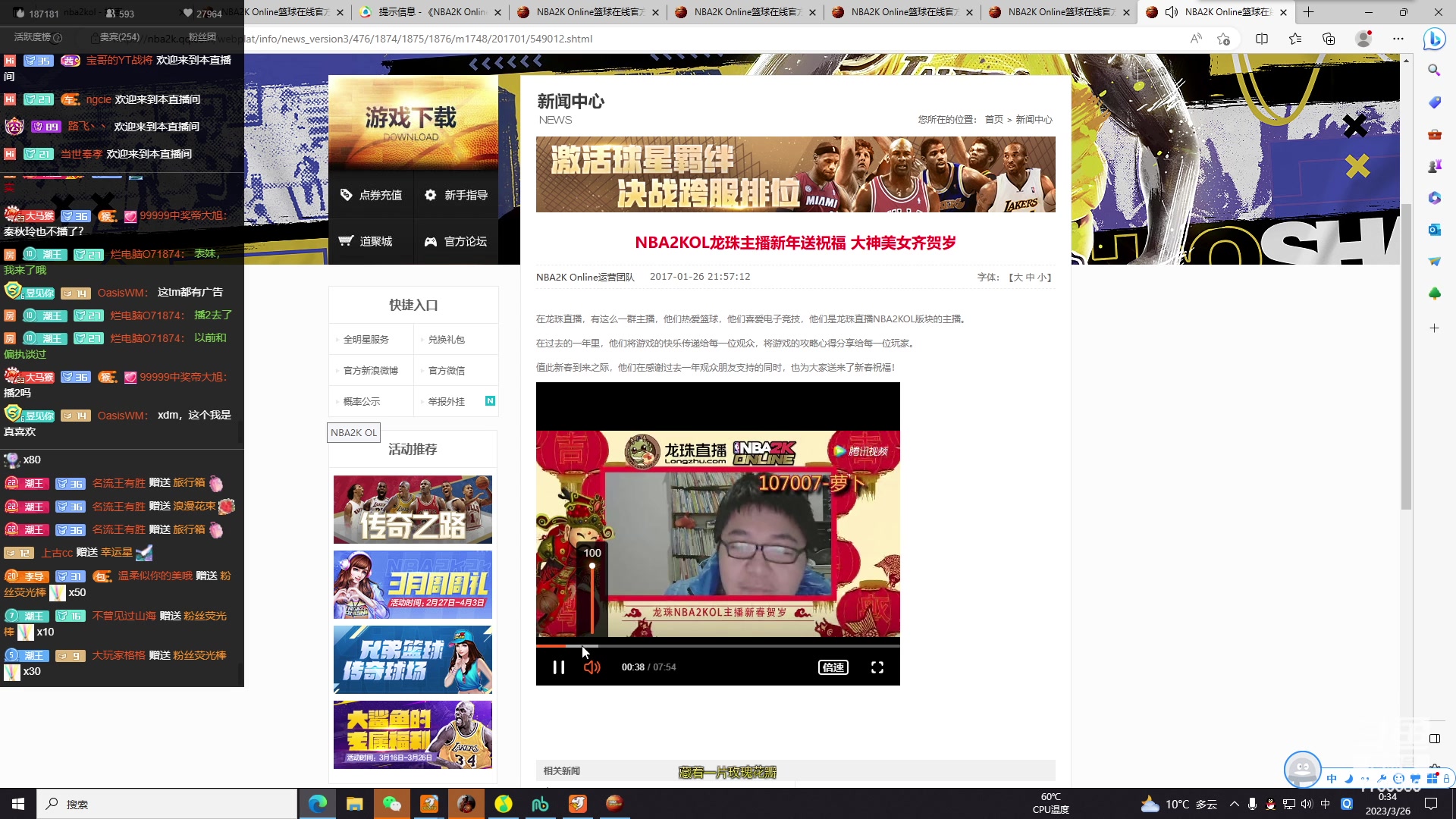
Task: Mute the tab using its speaker icon
Action: coord(1172,12)
